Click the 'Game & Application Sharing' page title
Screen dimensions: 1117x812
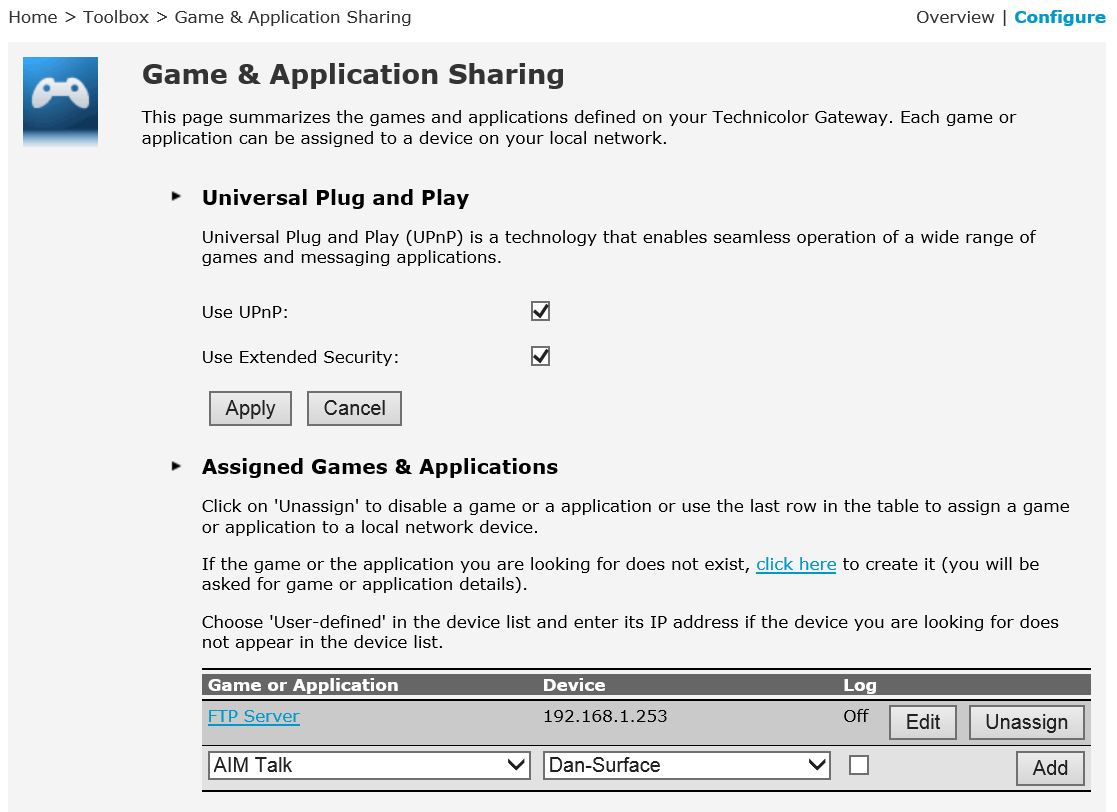pyautogui.click(x=353, y=75)
